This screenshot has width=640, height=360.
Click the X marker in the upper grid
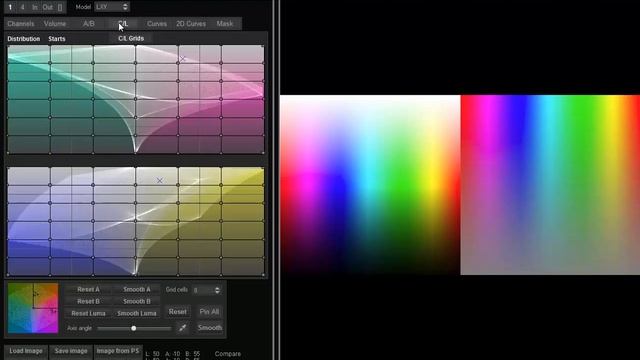[x=182, y=58]
